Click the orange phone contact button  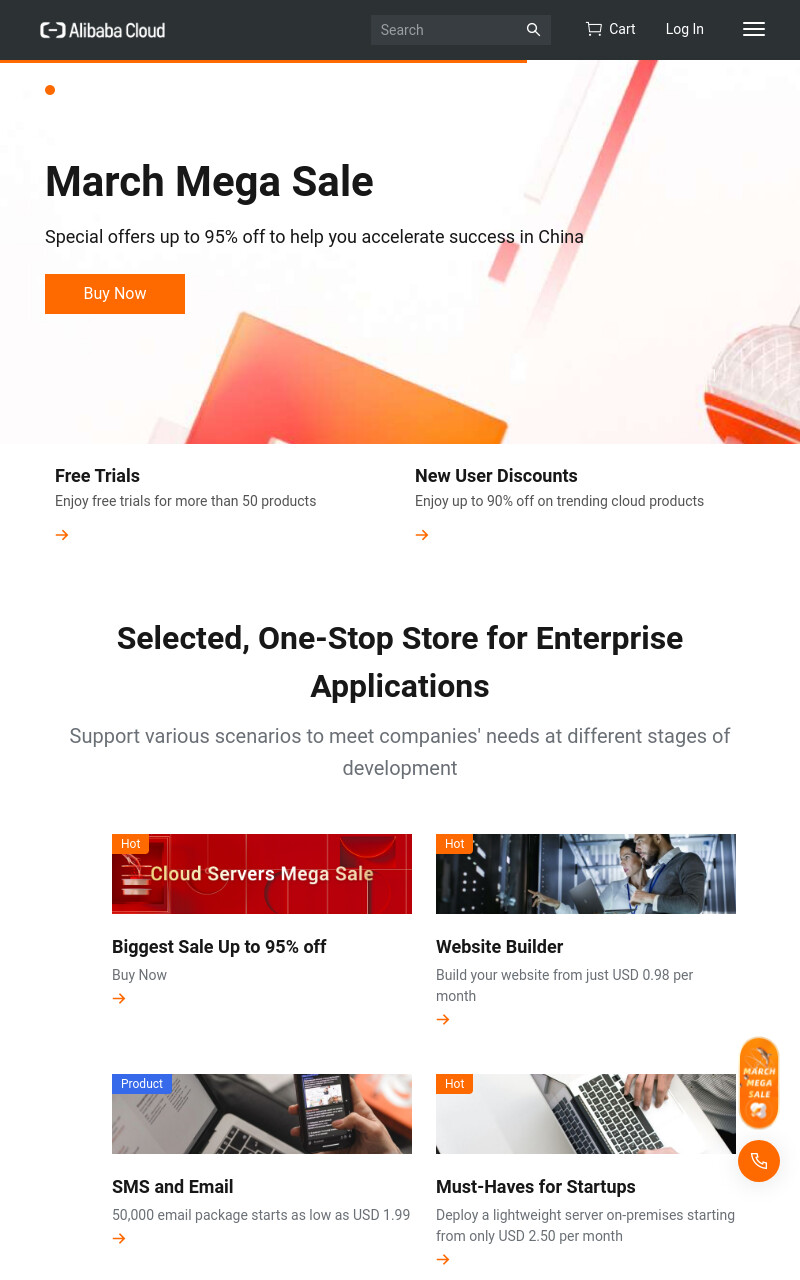(759, 1161)
